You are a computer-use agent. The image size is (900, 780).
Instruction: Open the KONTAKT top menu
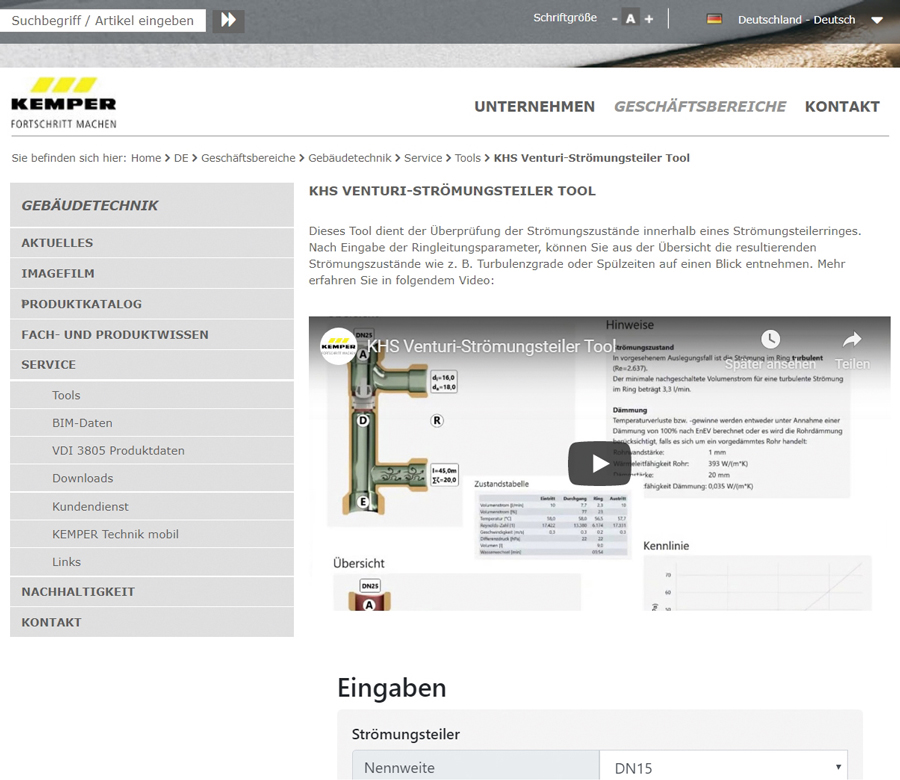[x=842, y=107]
